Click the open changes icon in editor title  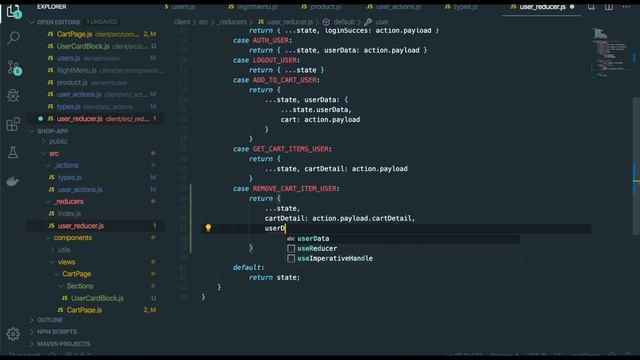pyautogui.click(x=591, y=7)
